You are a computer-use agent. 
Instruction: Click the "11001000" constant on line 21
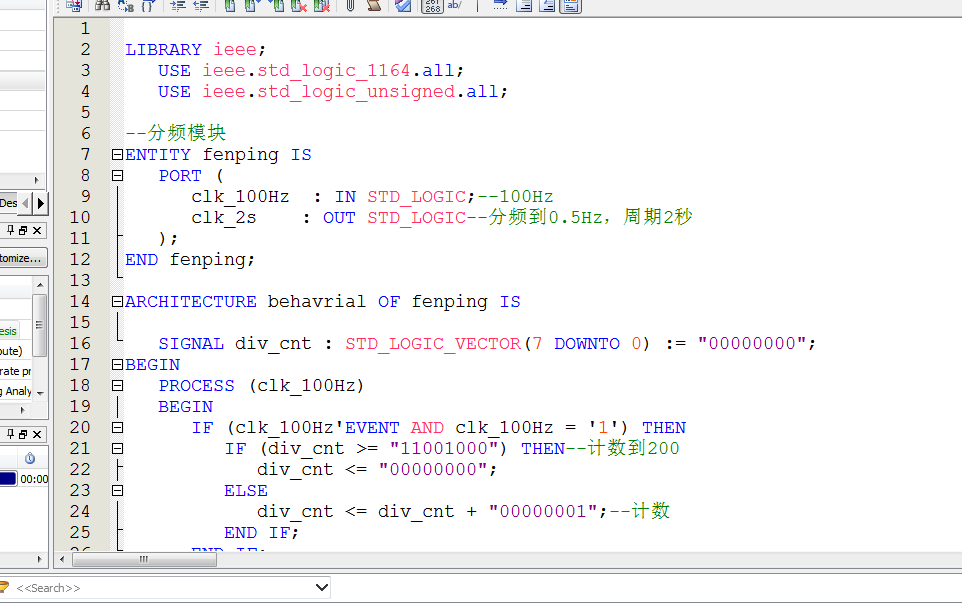(x=444, y=448)
